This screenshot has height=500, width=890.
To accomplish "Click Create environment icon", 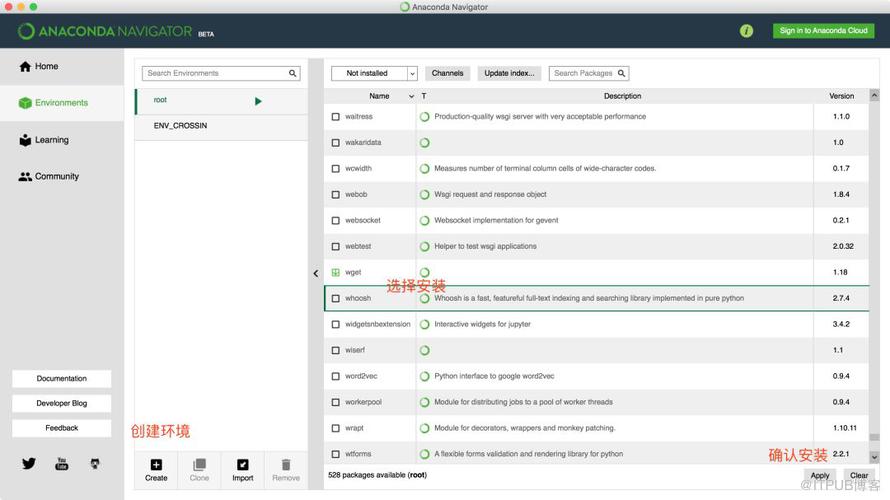I will pyautogui.click(x=156, y=465).
